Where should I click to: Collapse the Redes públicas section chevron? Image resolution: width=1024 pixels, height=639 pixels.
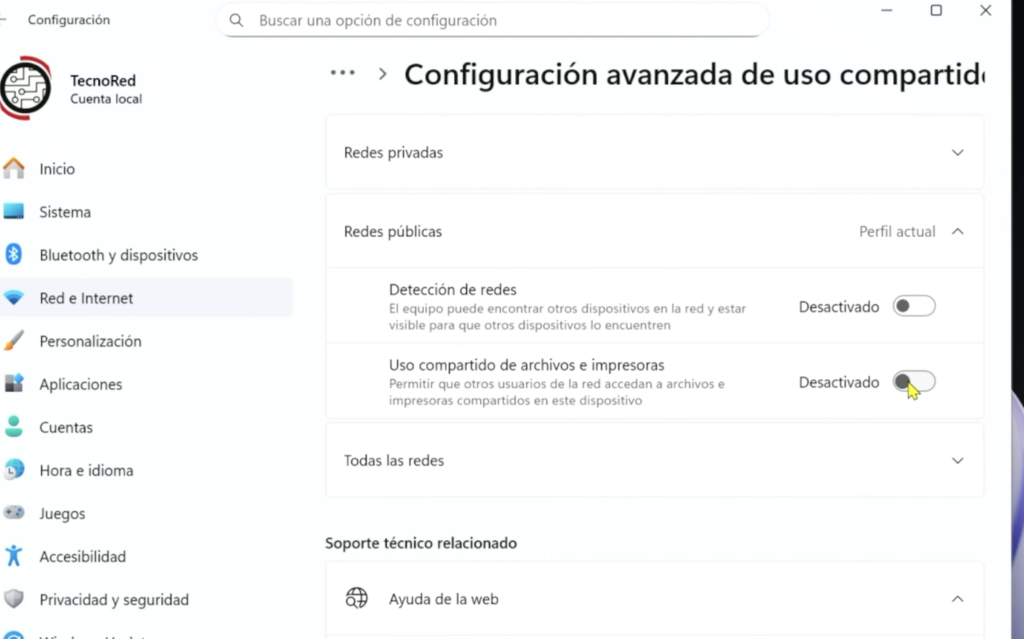point(957,231)
